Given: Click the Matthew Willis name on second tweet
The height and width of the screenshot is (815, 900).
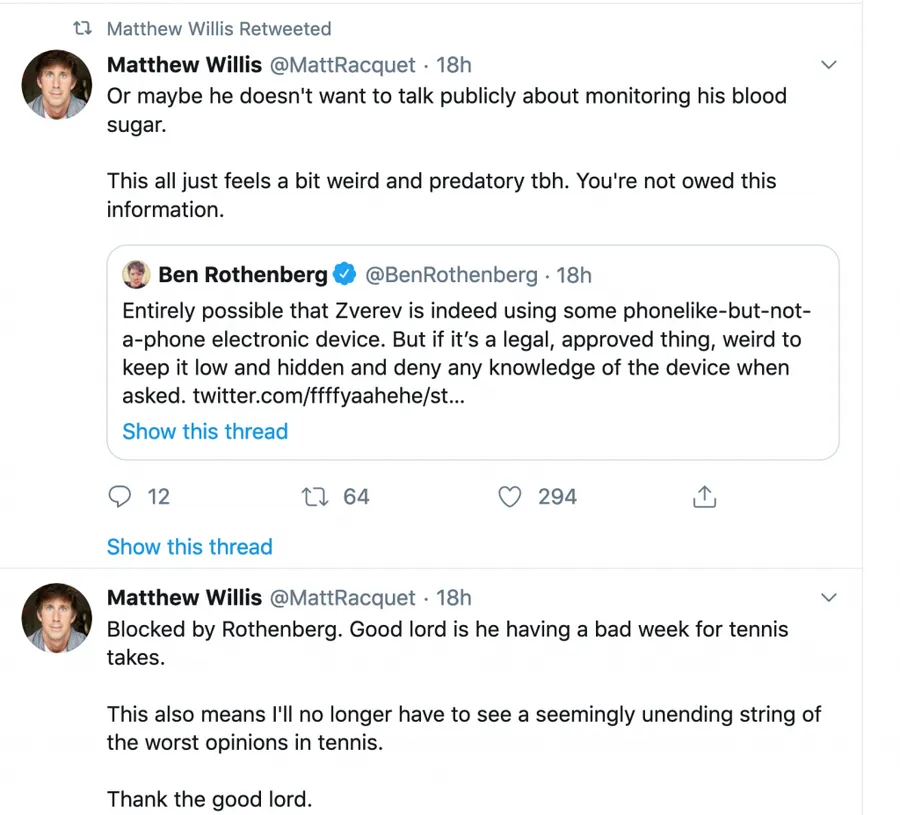Looking at the screenshot, I should click(x=183, y=598).
